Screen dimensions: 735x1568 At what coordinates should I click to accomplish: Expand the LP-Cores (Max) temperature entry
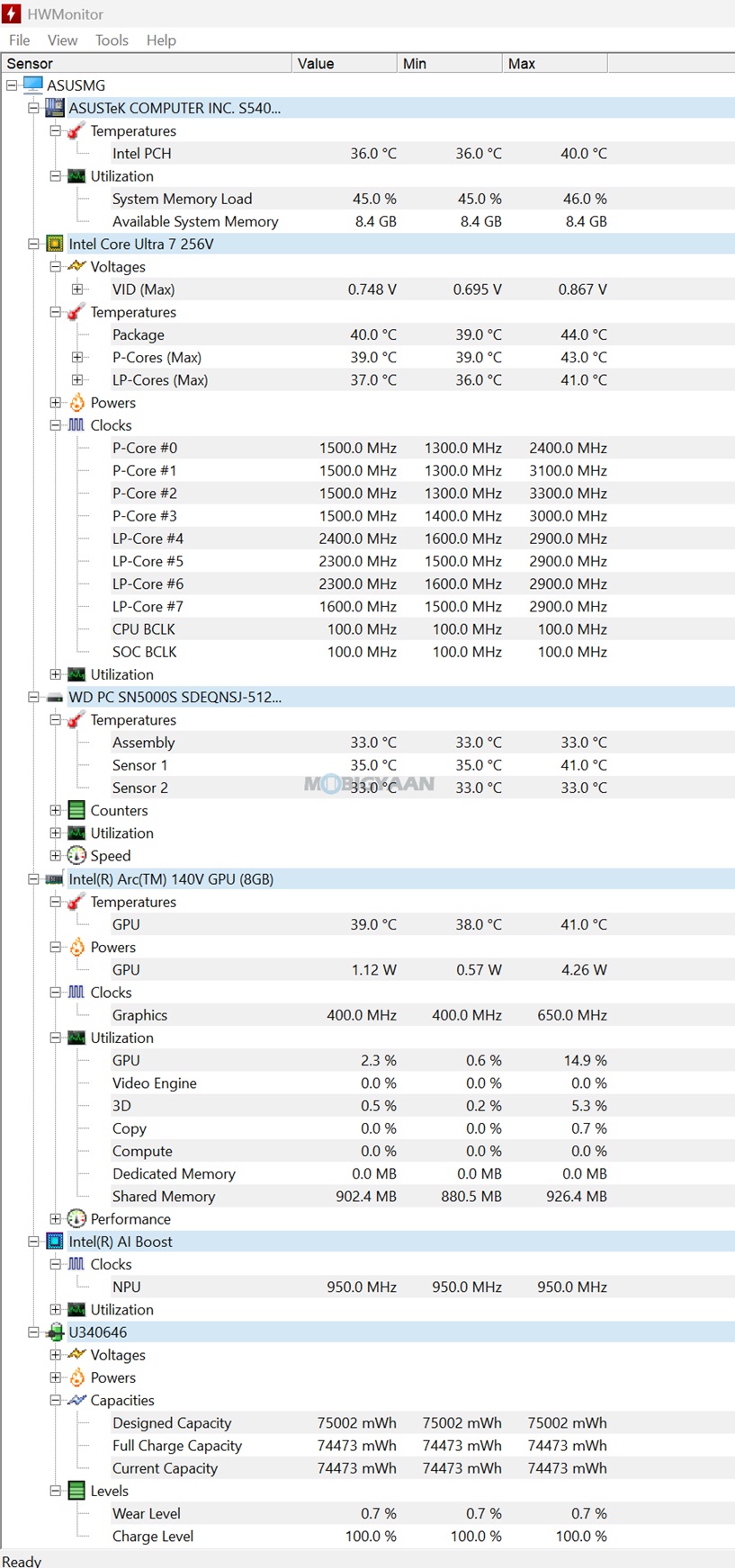(77, 380)
